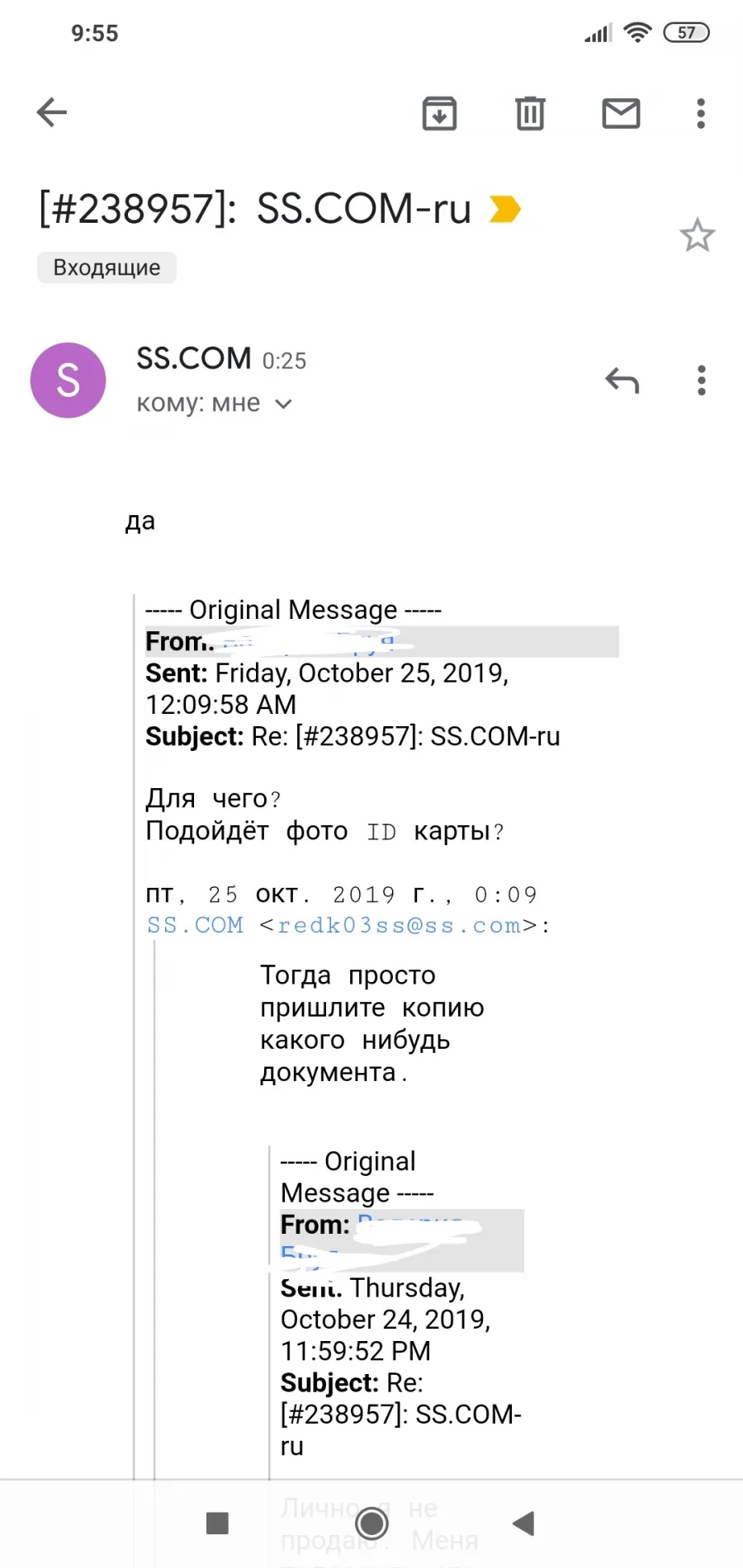Tap the Android recent apps square

tap(217, 1523)
